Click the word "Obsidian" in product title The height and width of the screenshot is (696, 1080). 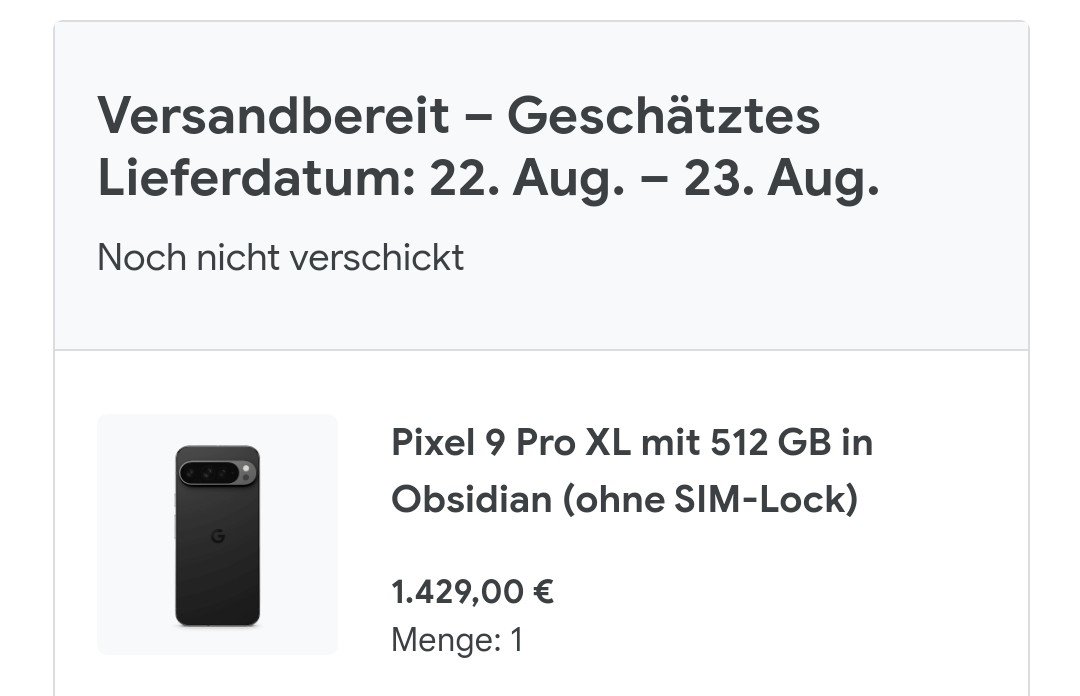click(x=471, y=499)
